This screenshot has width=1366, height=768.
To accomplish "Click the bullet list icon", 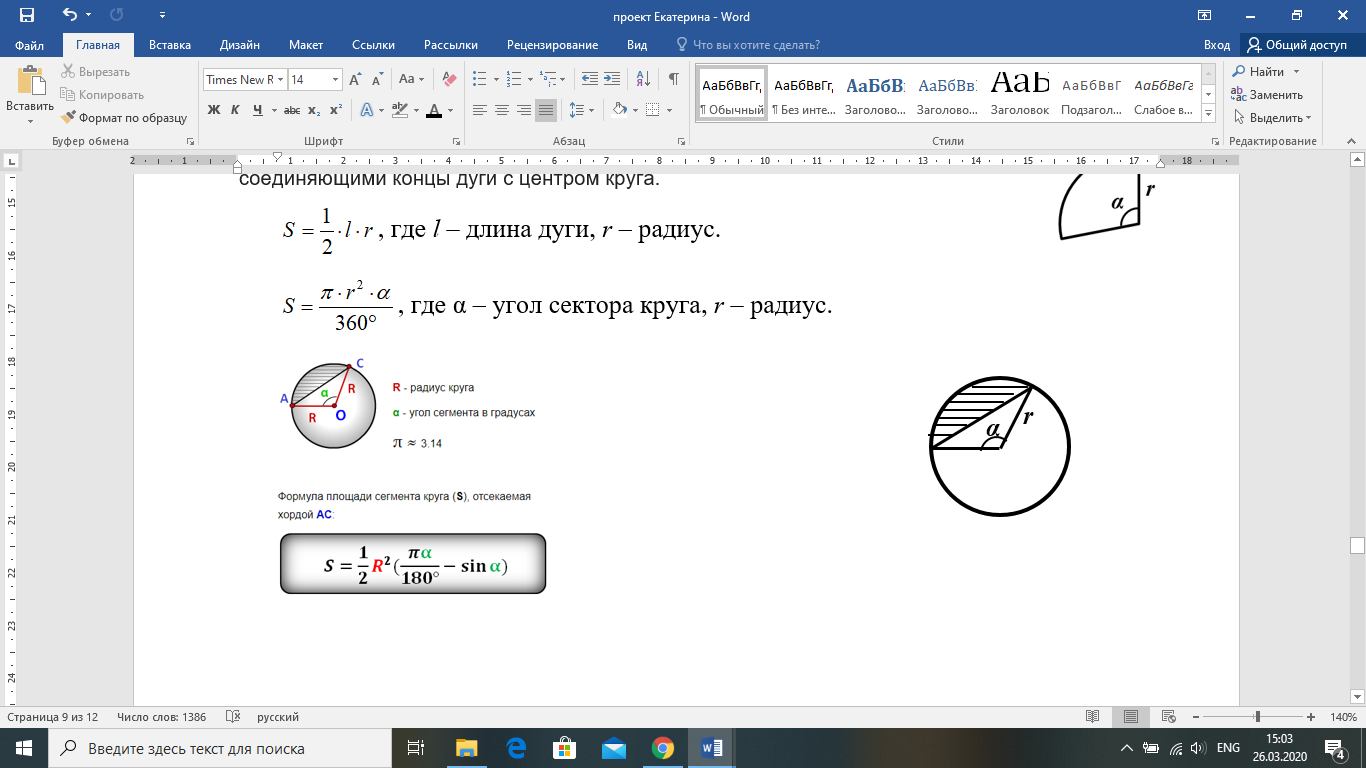I will 479,79.
